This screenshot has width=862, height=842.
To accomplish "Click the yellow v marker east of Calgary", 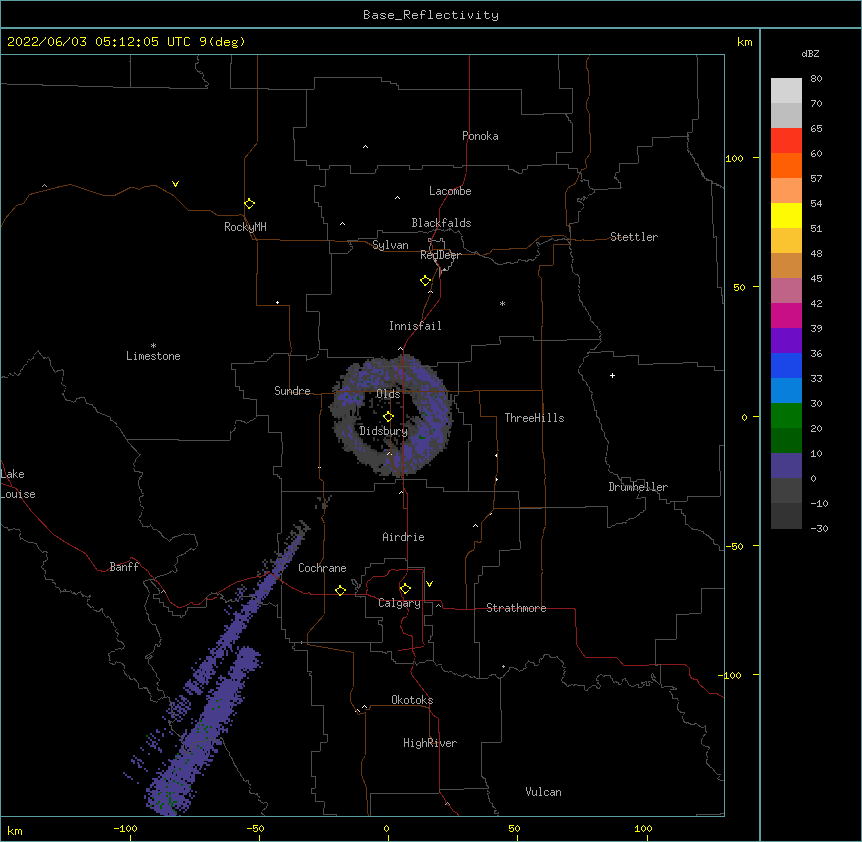I will [x=429, y=584].
